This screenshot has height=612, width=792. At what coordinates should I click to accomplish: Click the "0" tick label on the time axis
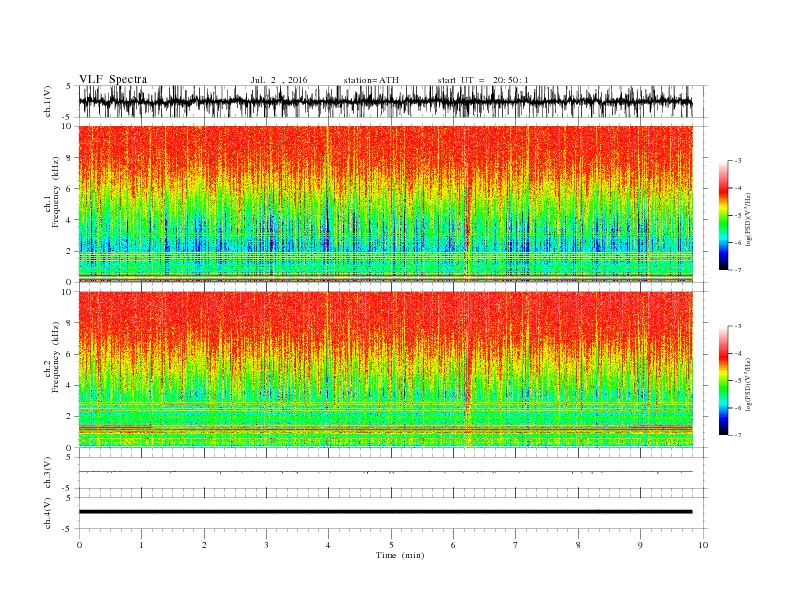click(79, 545)
